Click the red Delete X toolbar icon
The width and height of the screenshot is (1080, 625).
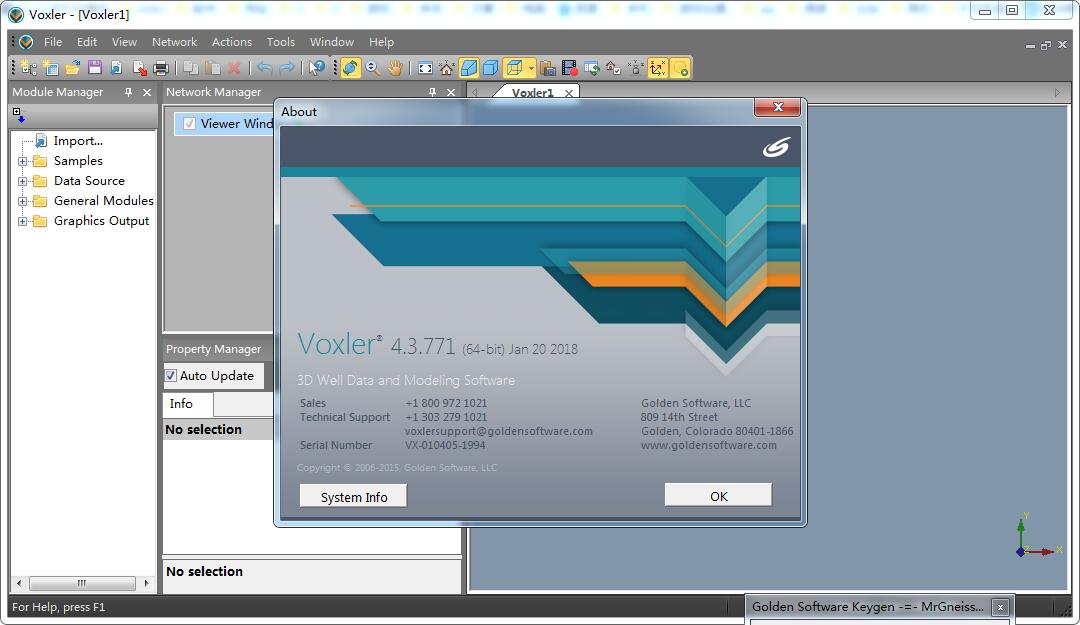click(x=234, y=68)
